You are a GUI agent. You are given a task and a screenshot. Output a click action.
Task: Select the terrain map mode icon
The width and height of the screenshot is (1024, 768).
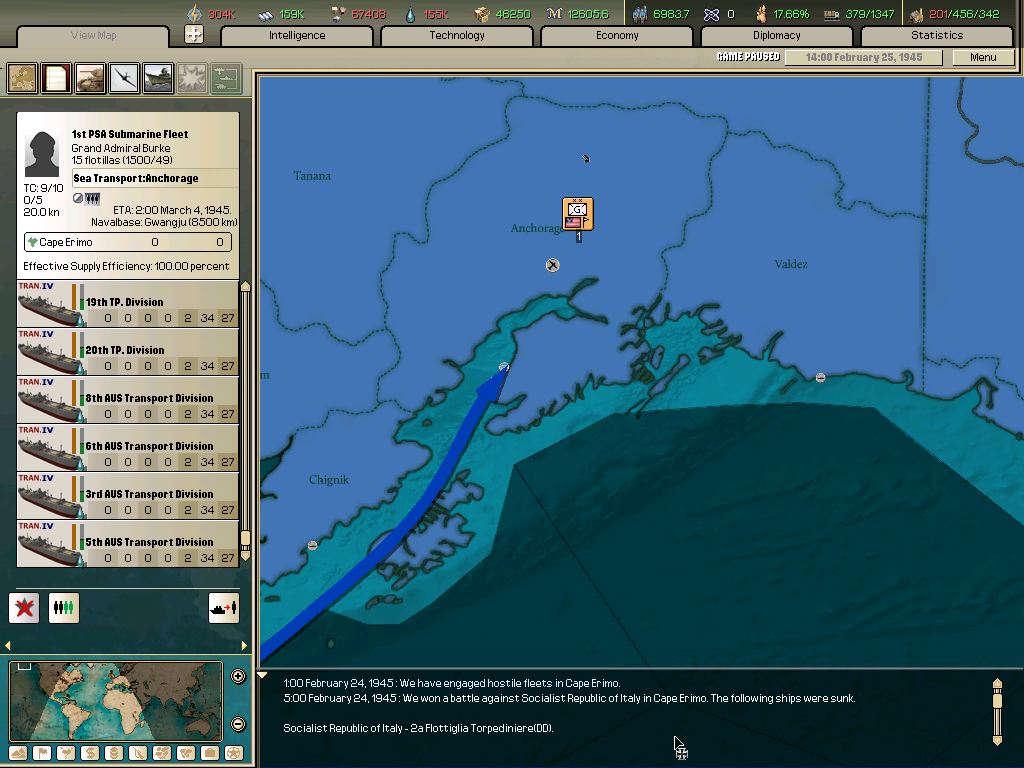point(18,753)
